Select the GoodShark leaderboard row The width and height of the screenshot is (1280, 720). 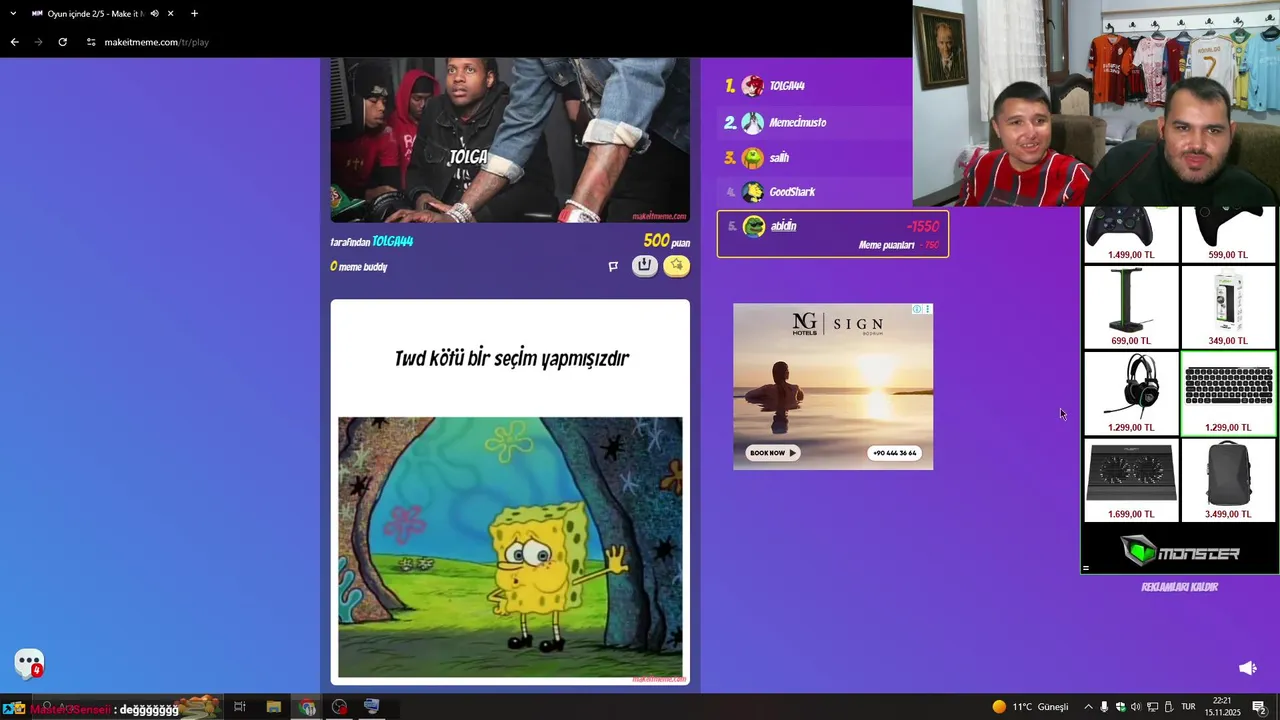pos(815,192)
